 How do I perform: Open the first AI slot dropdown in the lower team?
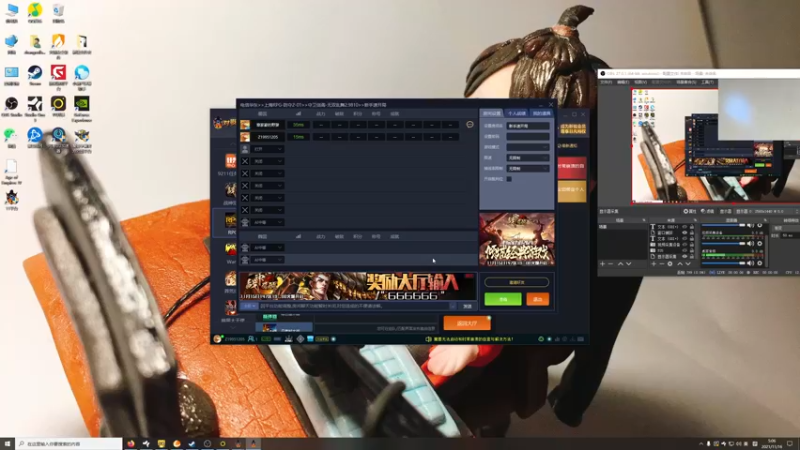[x=268, y=247]
